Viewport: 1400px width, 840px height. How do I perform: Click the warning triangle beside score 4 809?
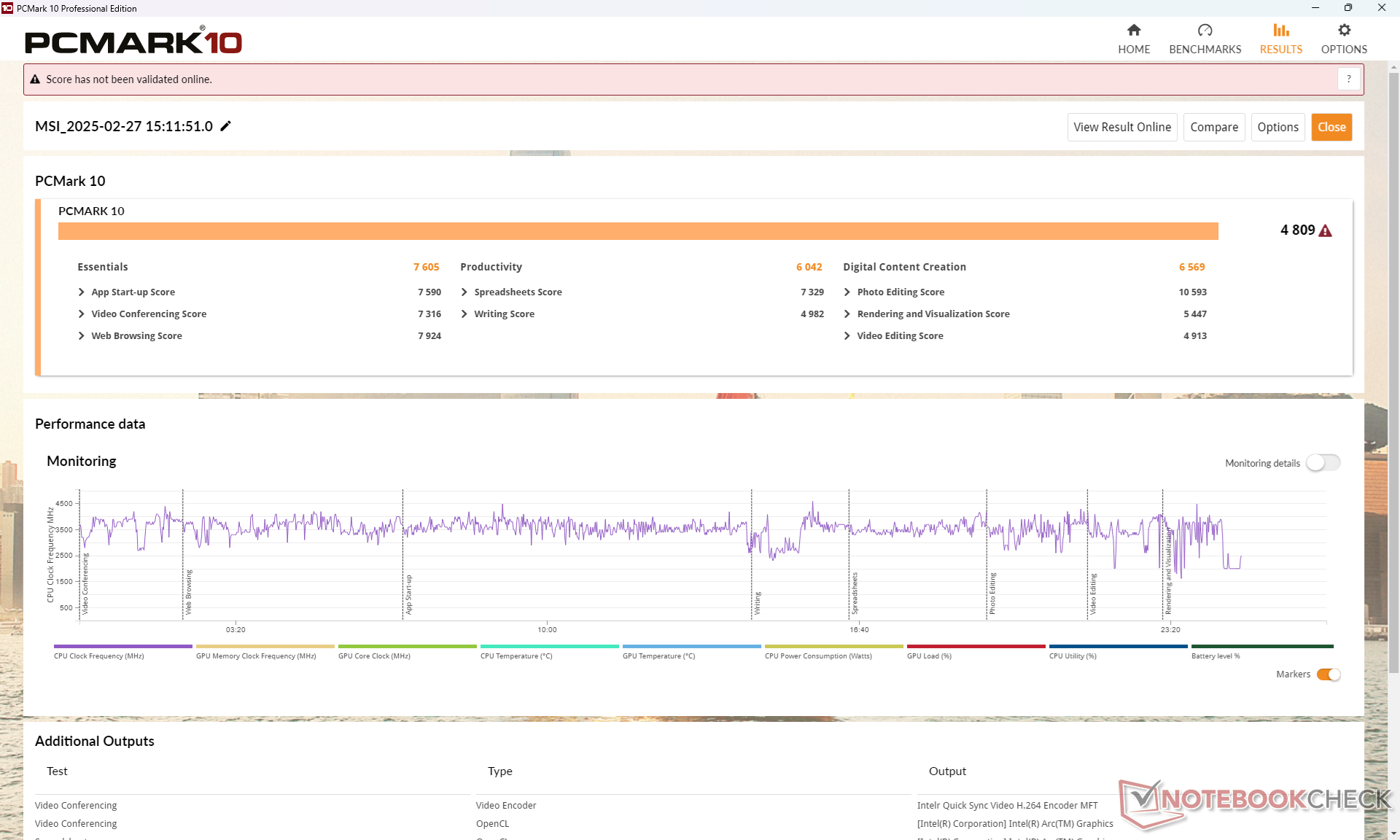click(1326, 231)
